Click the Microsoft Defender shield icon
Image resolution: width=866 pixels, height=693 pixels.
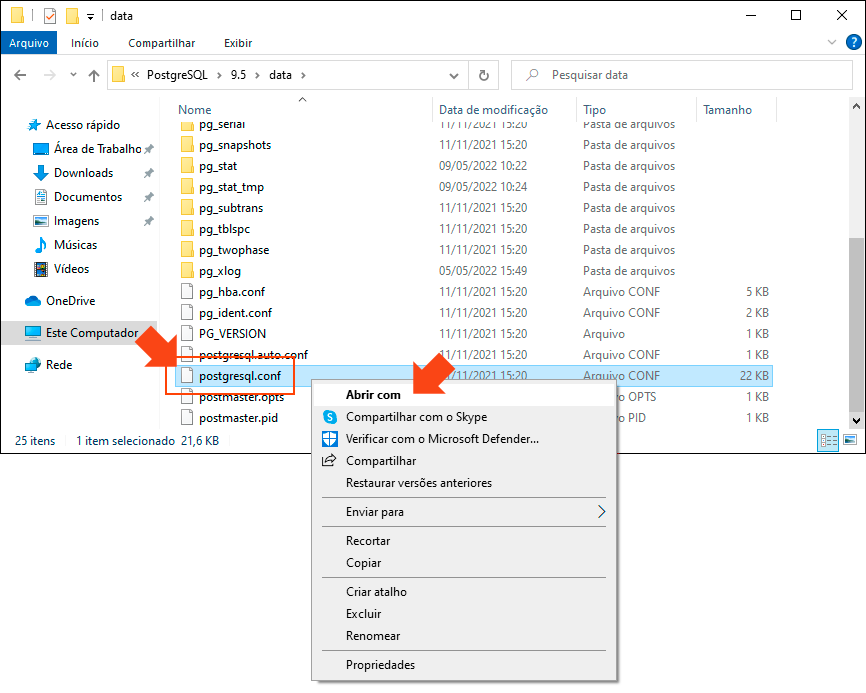pos(329,439)
